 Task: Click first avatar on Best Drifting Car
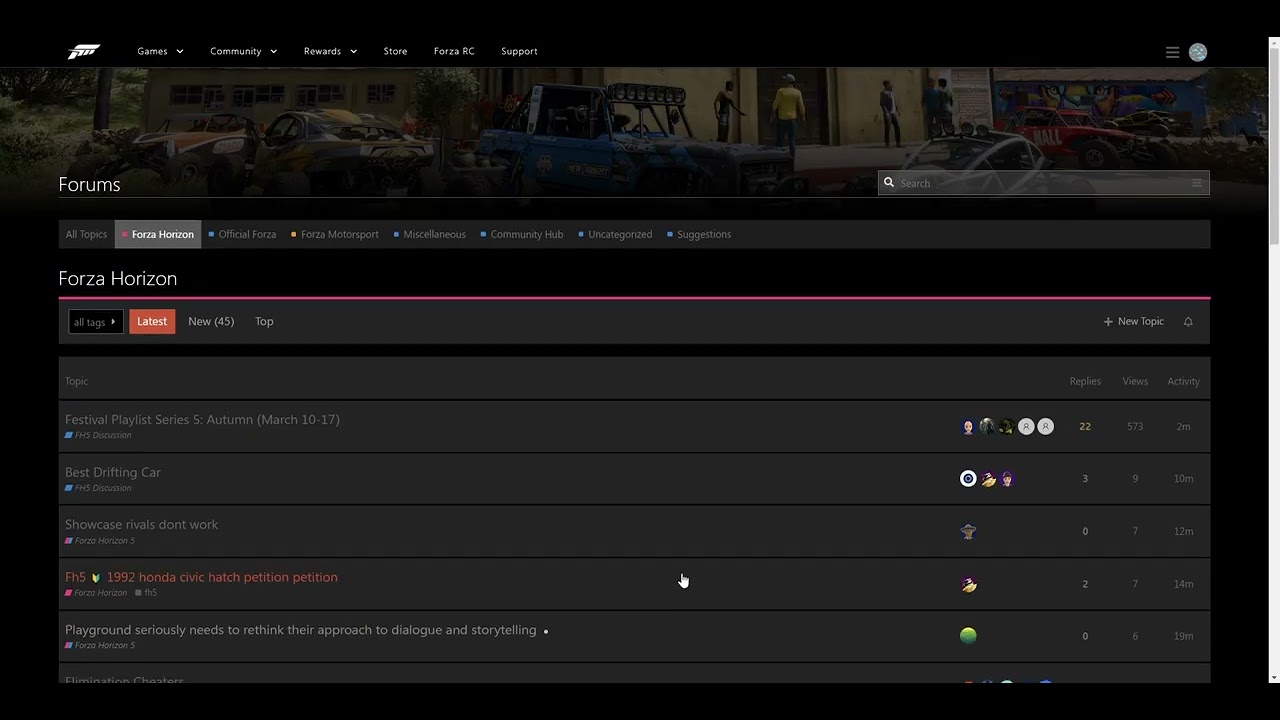click(x=968, y=479)
